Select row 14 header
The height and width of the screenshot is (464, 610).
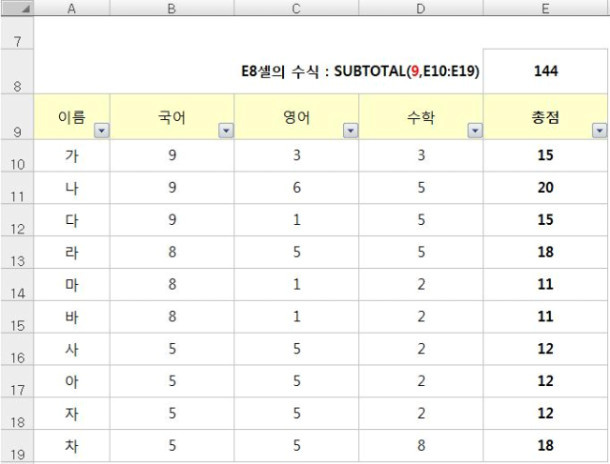(x=17, y=285)
